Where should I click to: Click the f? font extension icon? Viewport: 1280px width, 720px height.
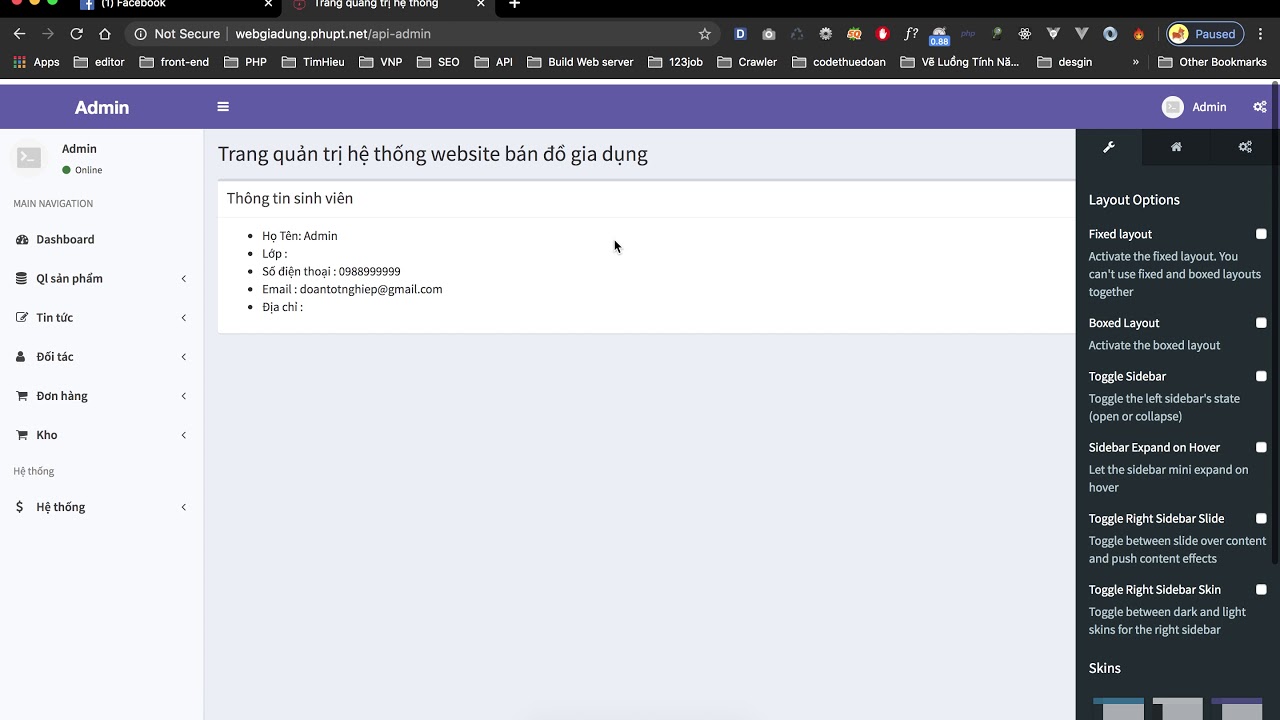(911, 34)
